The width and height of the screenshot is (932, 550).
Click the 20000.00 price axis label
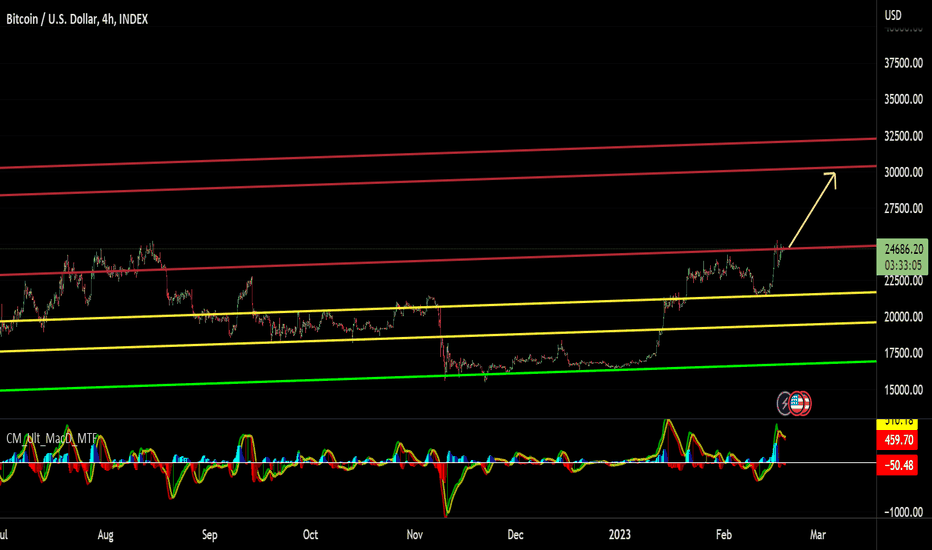click(903, 318)
